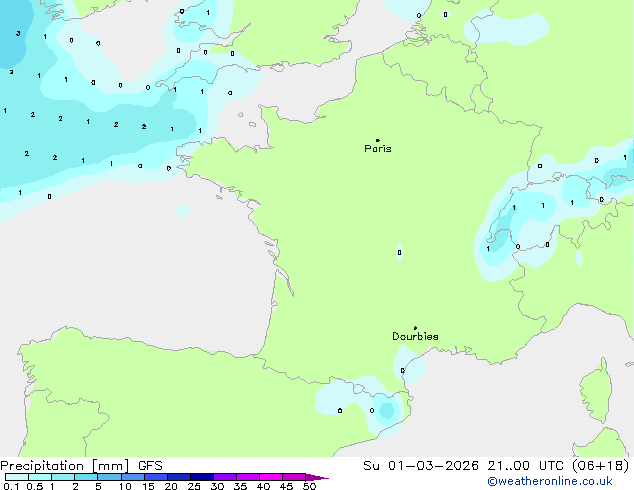The width and height of the screenshot is (634, 490).
Task: Click the 1 to 2 mm legend swatch
Action: point(63,477)
